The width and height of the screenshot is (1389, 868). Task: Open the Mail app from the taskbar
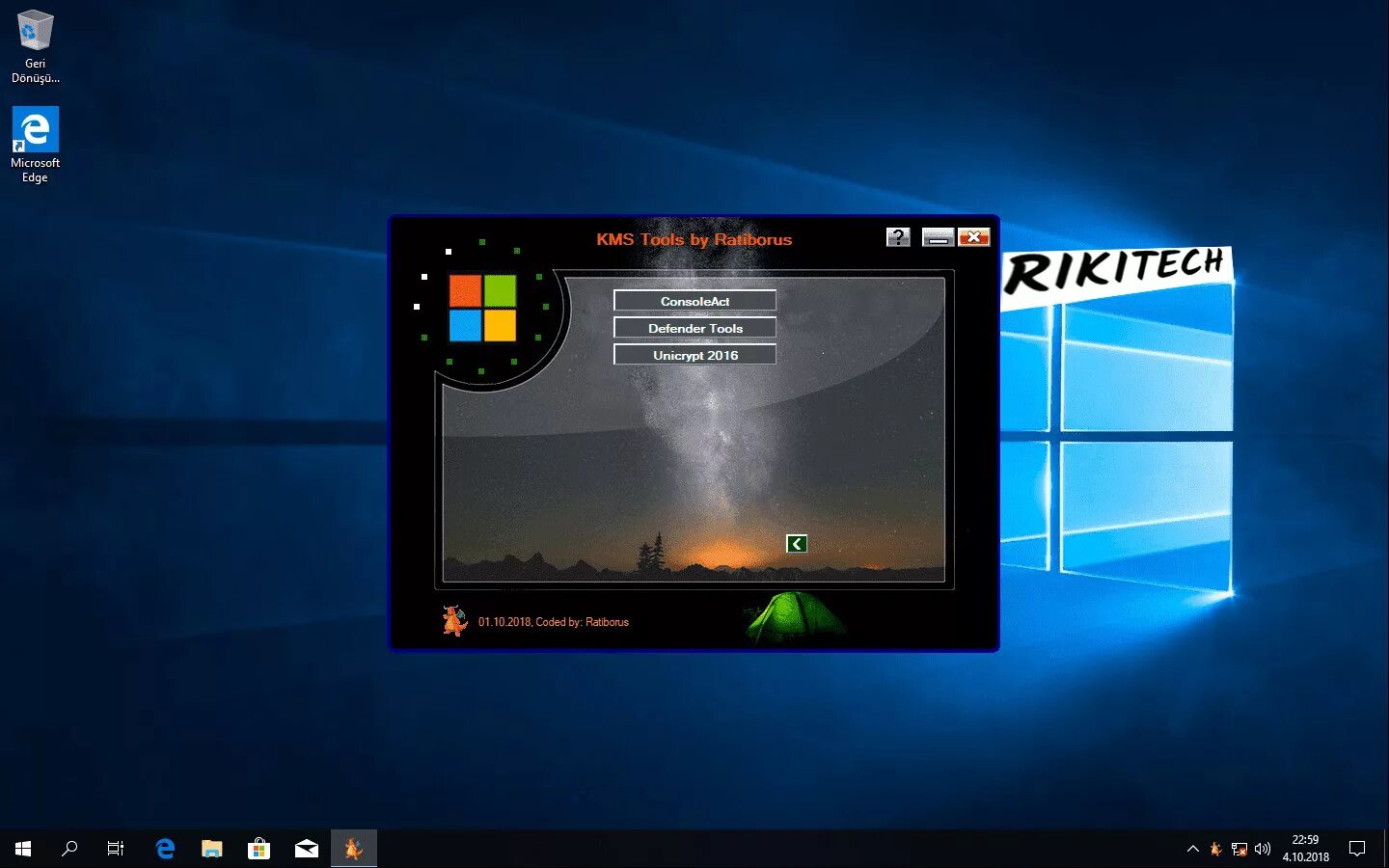point(307,849)
